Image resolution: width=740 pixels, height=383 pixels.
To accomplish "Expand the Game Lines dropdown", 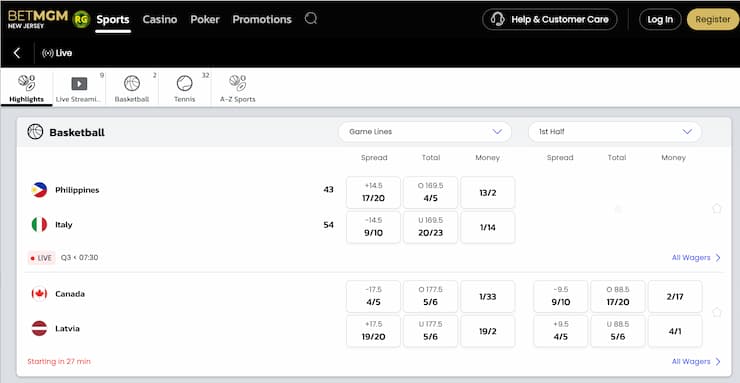I will tap(425, 132).
